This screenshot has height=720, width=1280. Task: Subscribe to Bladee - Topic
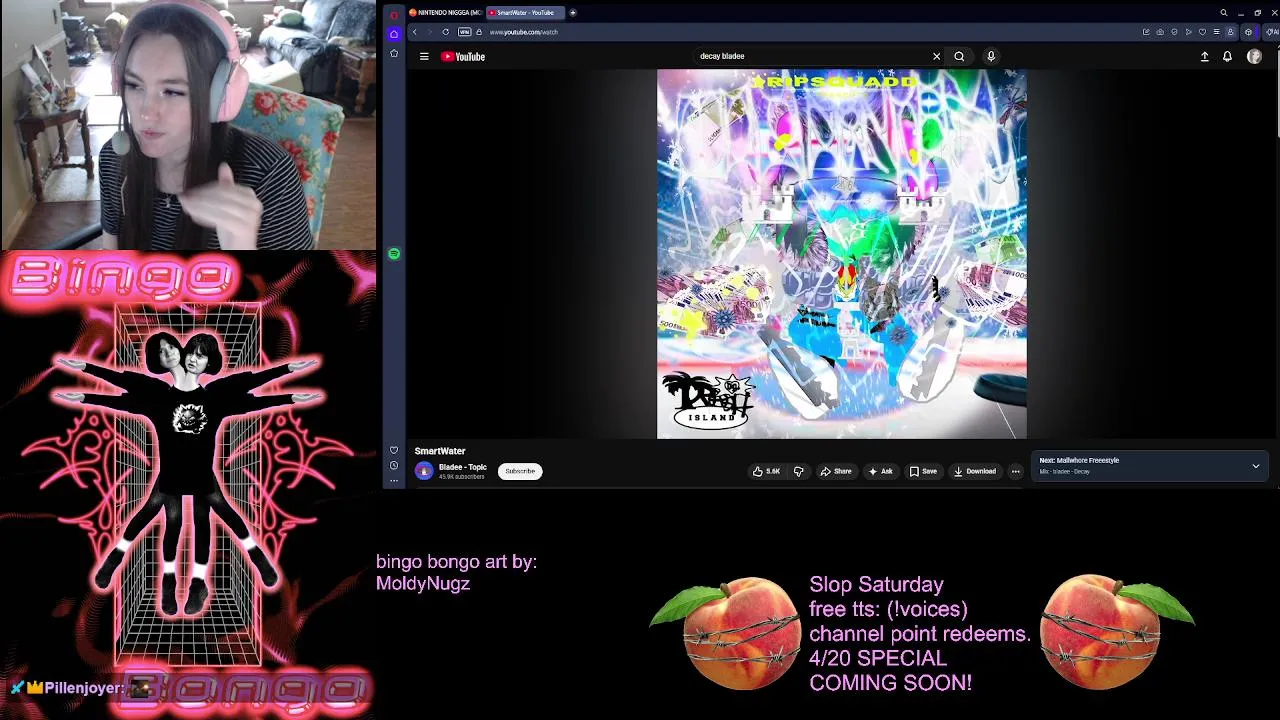pyautogui.click(x=520, y=471)
